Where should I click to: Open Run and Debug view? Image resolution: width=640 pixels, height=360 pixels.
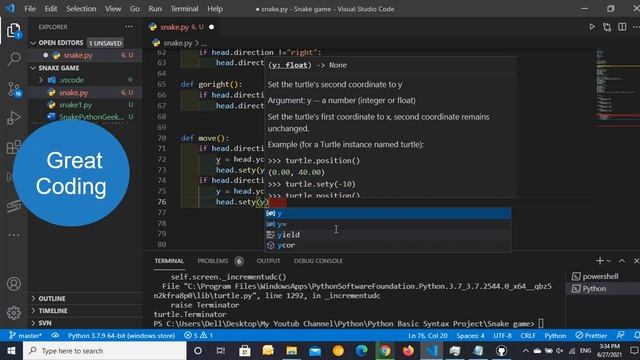[14, 118]
